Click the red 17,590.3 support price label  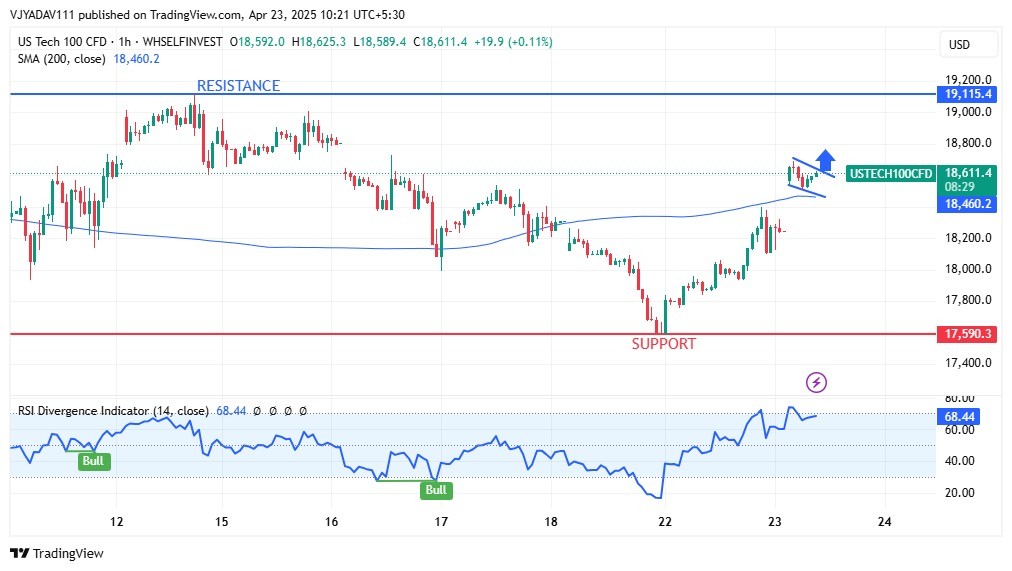967,334
